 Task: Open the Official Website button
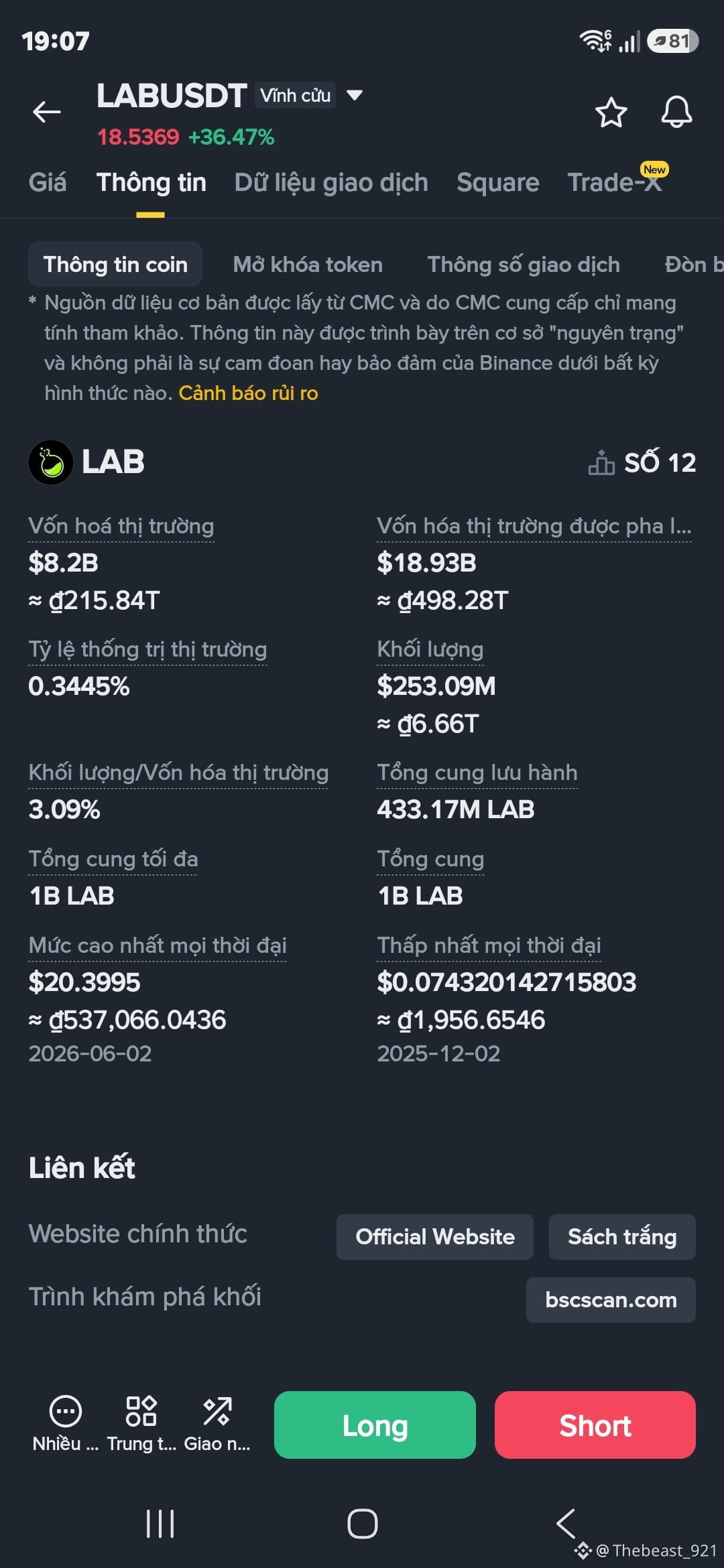pos(435,1236)
